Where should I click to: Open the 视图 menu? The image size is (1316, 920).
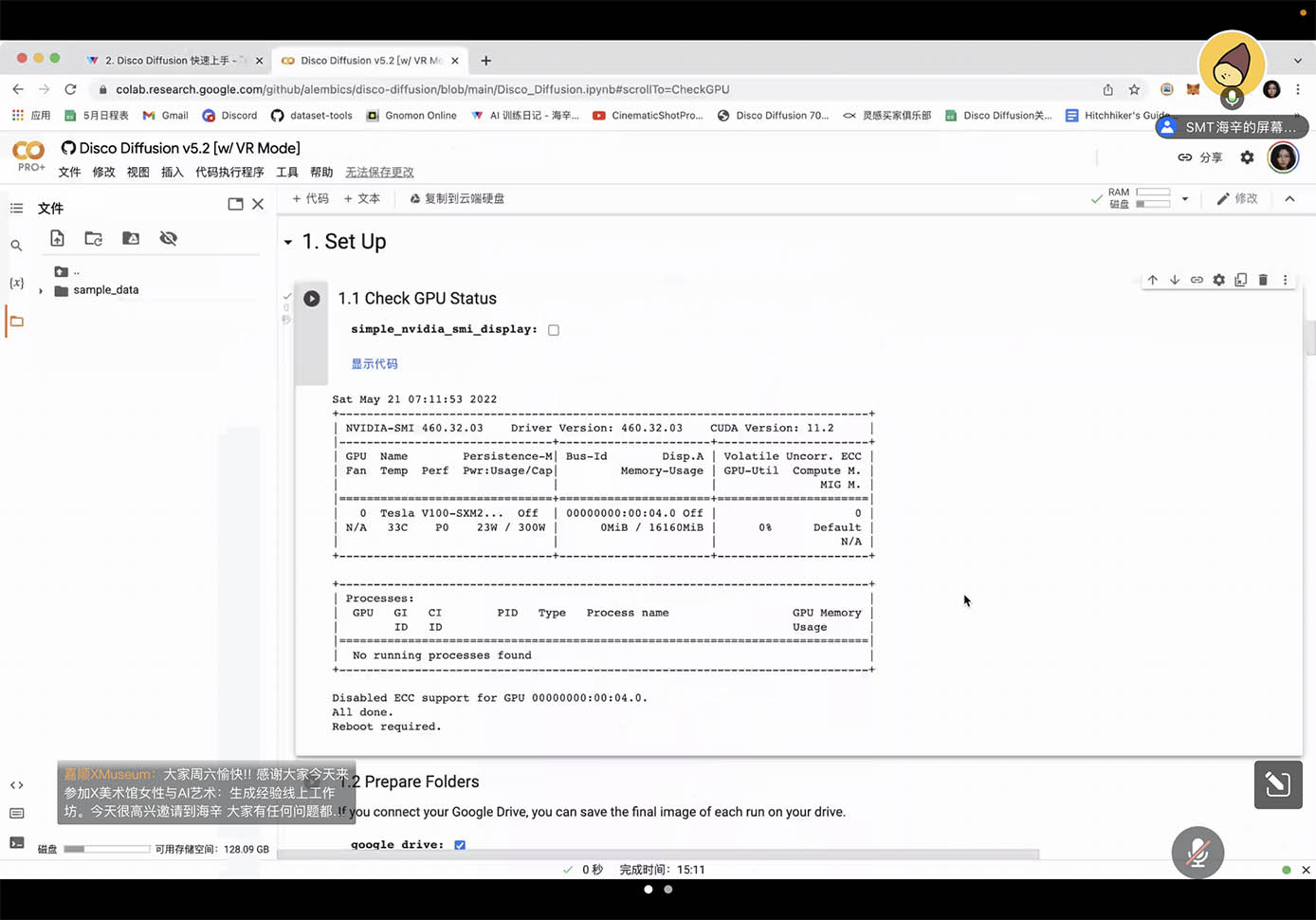click(138, 173)
